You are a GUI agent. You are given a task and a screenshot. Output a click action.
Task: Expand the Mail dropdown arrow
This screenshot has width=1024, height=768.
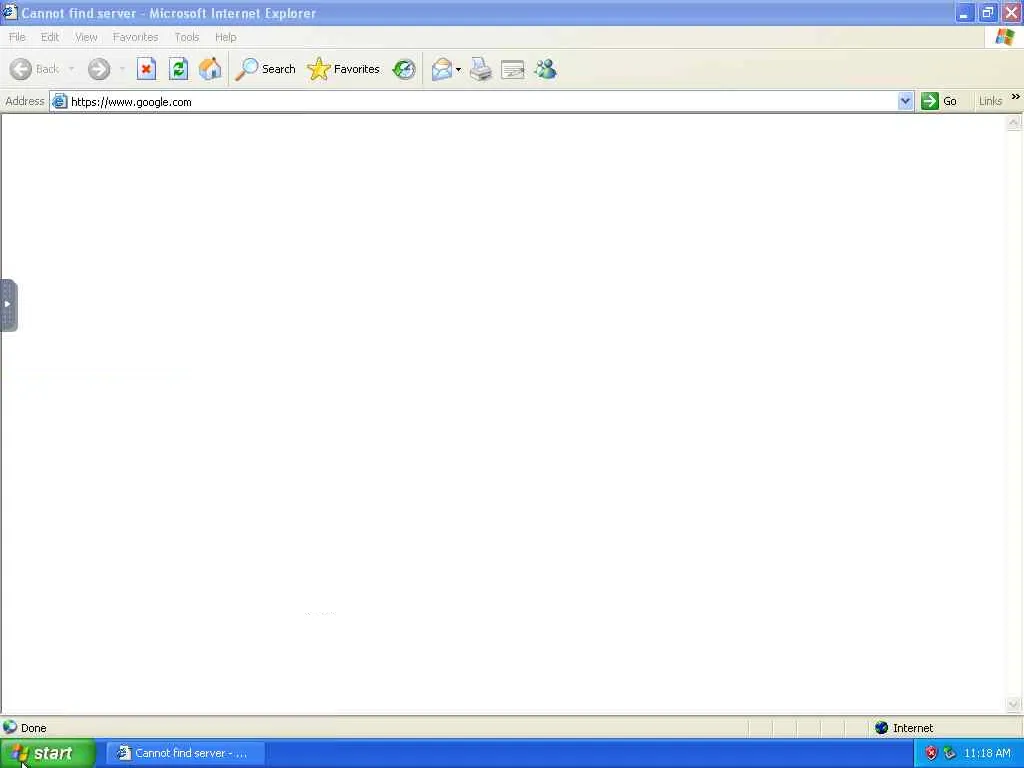coord(458,69)
